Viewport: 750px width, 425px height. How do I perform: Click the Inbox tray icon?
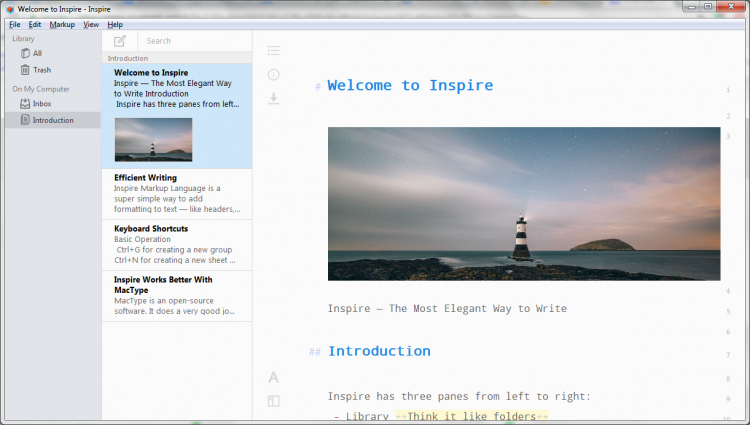pos(25,103)
